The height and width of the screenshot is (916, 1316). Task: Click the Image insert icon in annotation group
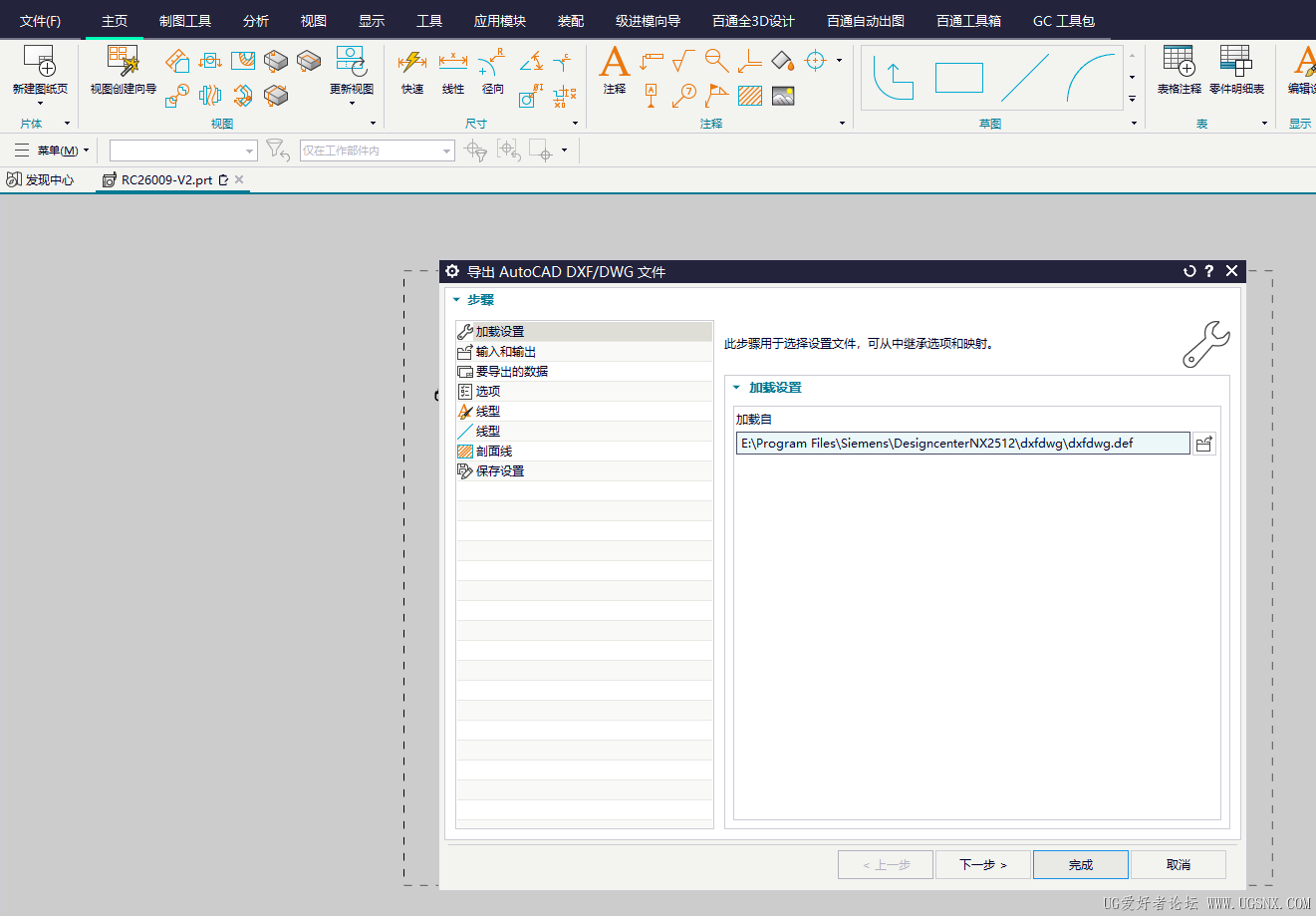[783, 96]
